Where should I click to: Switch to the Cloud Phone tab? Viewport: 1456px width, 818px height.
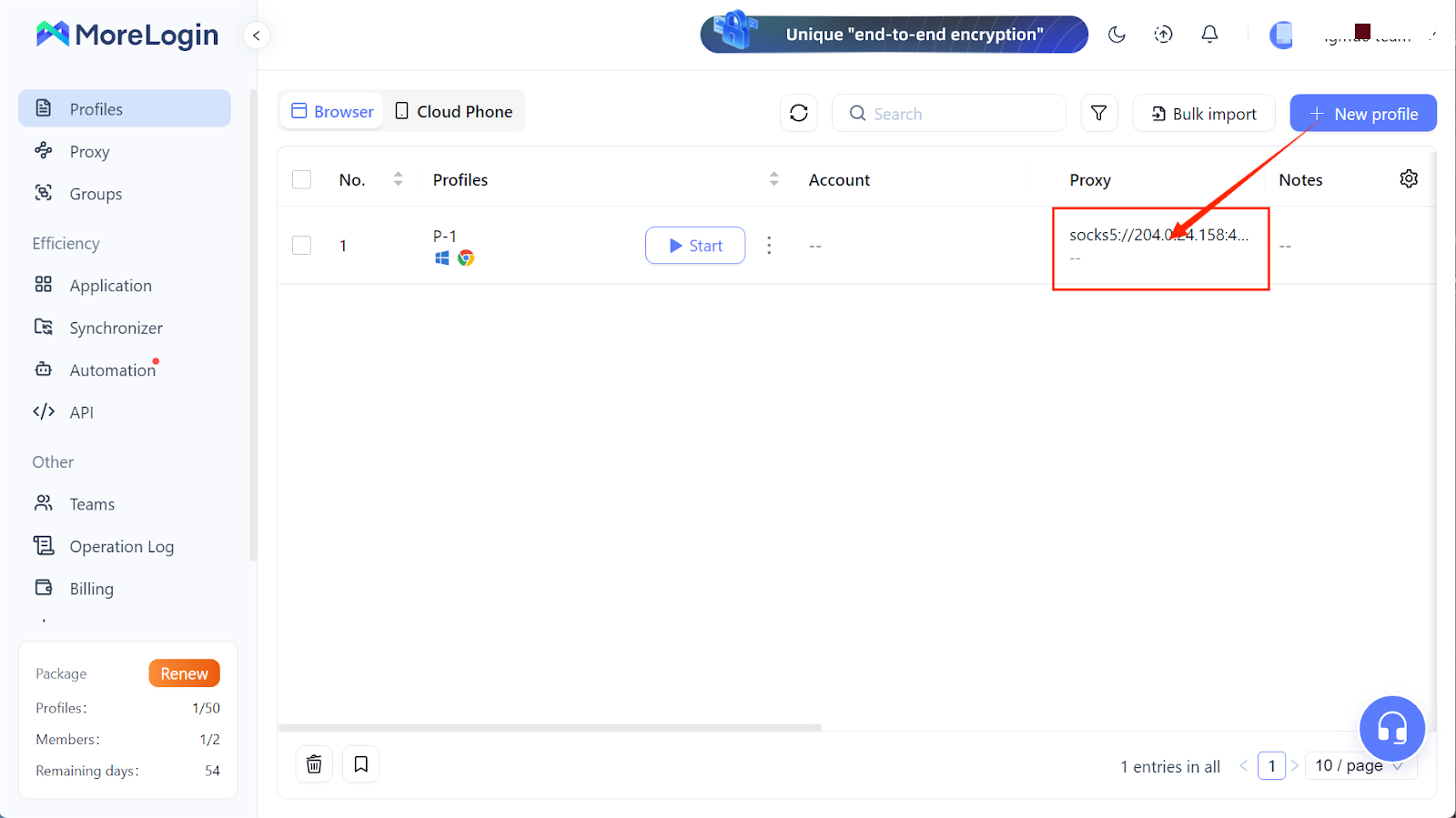point(454,112)
